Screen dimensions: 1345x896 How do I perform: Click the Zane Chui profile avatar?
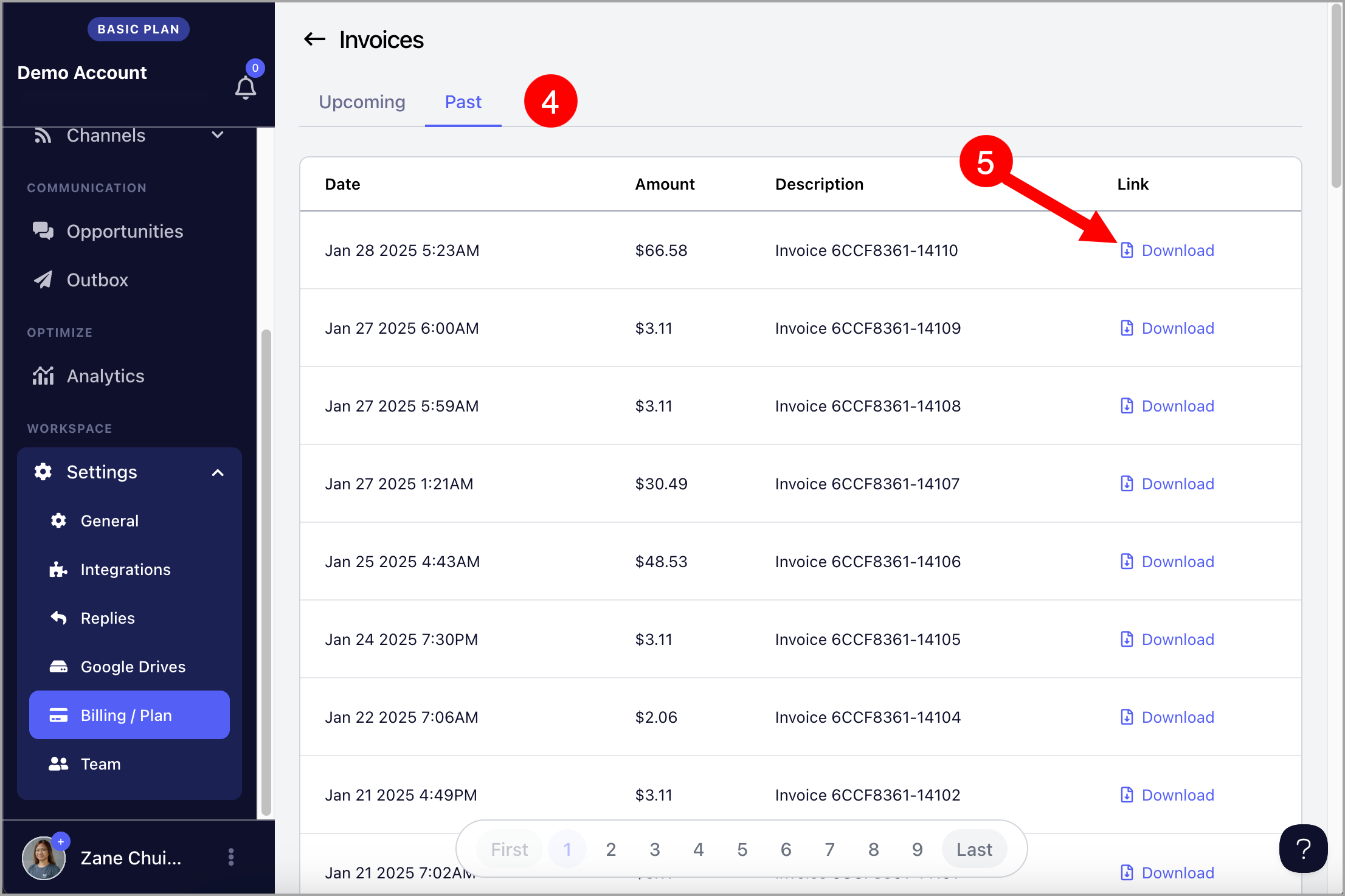pyautogui.click(x=44, y=858)
